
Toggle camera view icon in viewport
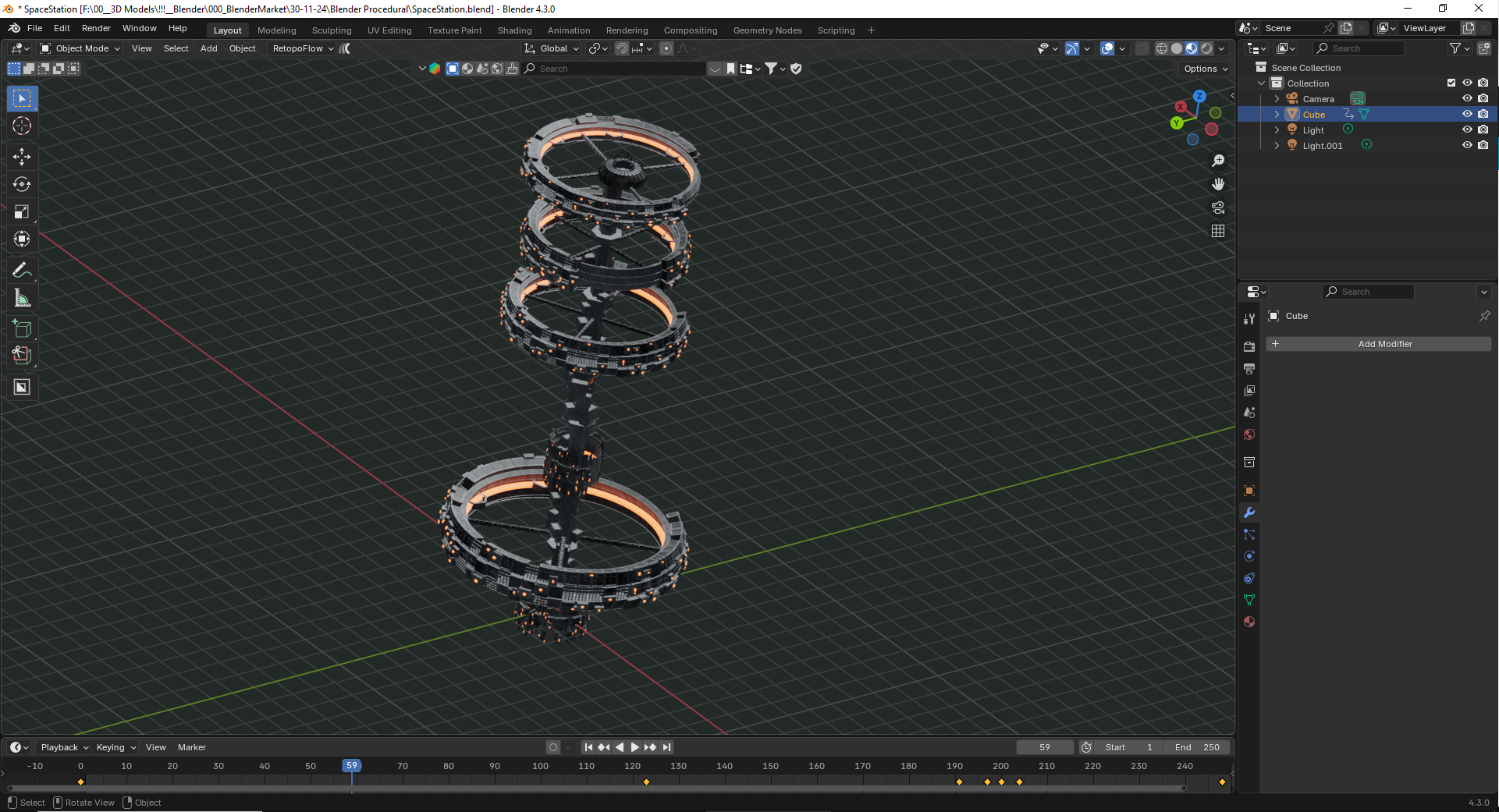tap(1218, 207)
